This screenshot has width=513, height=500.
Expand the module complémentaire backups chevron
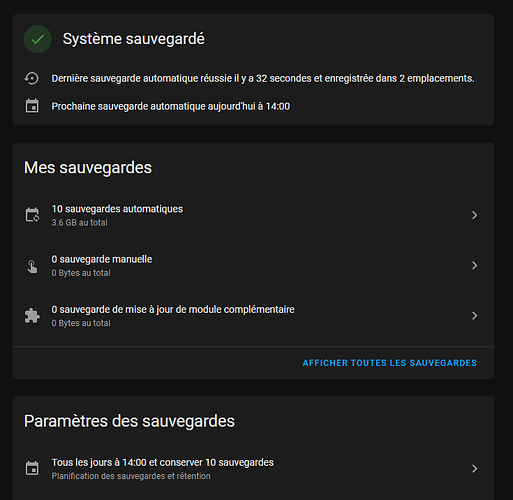pos(474,316)
